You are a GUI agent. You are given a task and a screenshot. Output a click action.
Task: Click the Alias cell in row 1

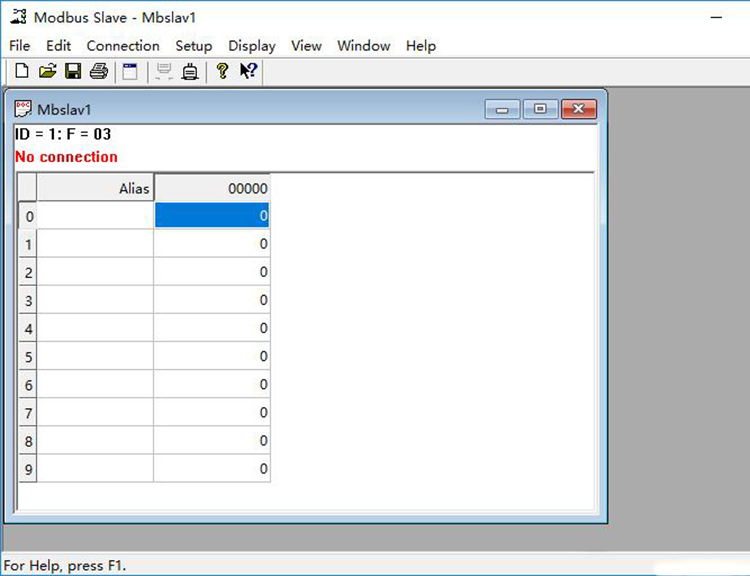95,244
